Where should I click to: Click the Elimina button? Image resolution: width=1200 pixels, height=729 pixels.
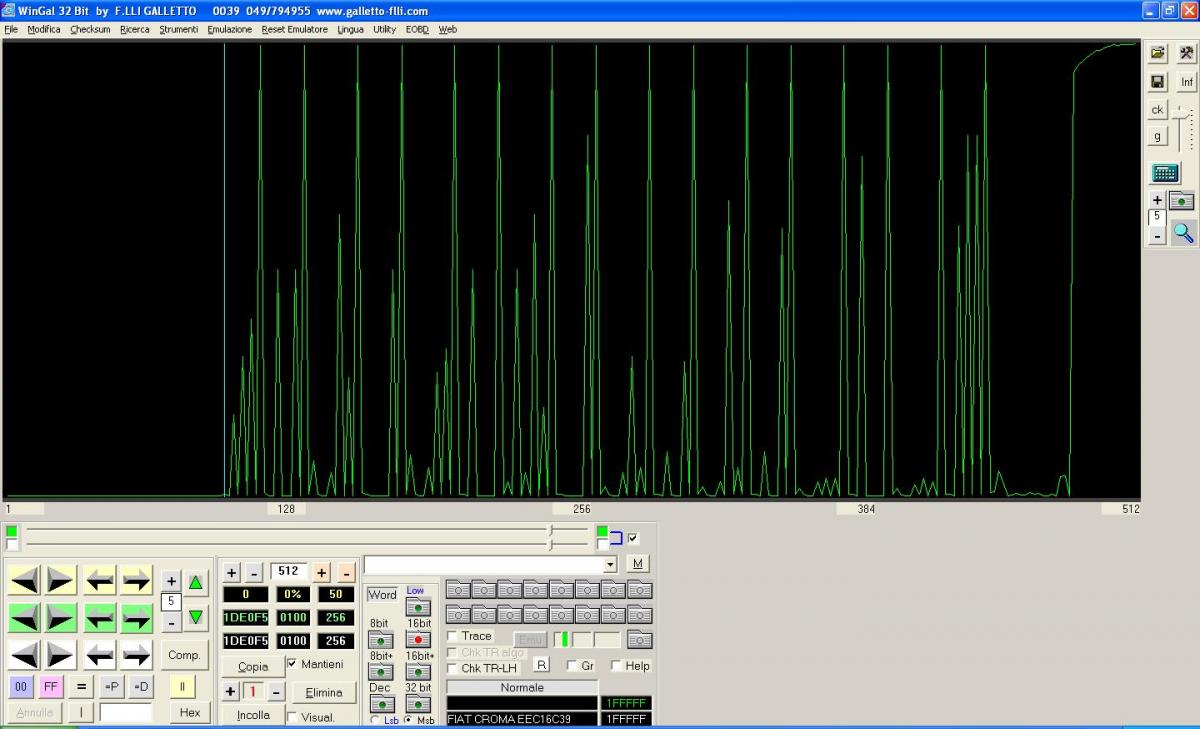[x=324, y=692]
